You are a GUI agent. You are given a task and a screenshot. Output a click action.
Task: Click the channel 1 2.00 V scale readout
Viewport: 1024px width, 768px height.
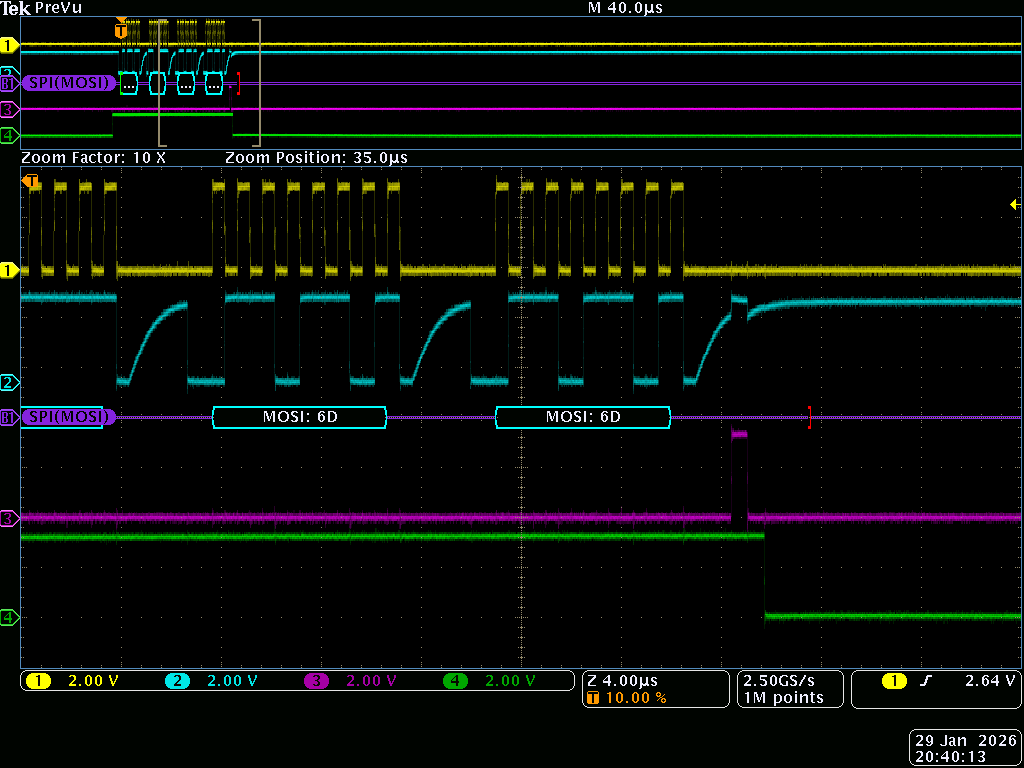coord(92,681)
